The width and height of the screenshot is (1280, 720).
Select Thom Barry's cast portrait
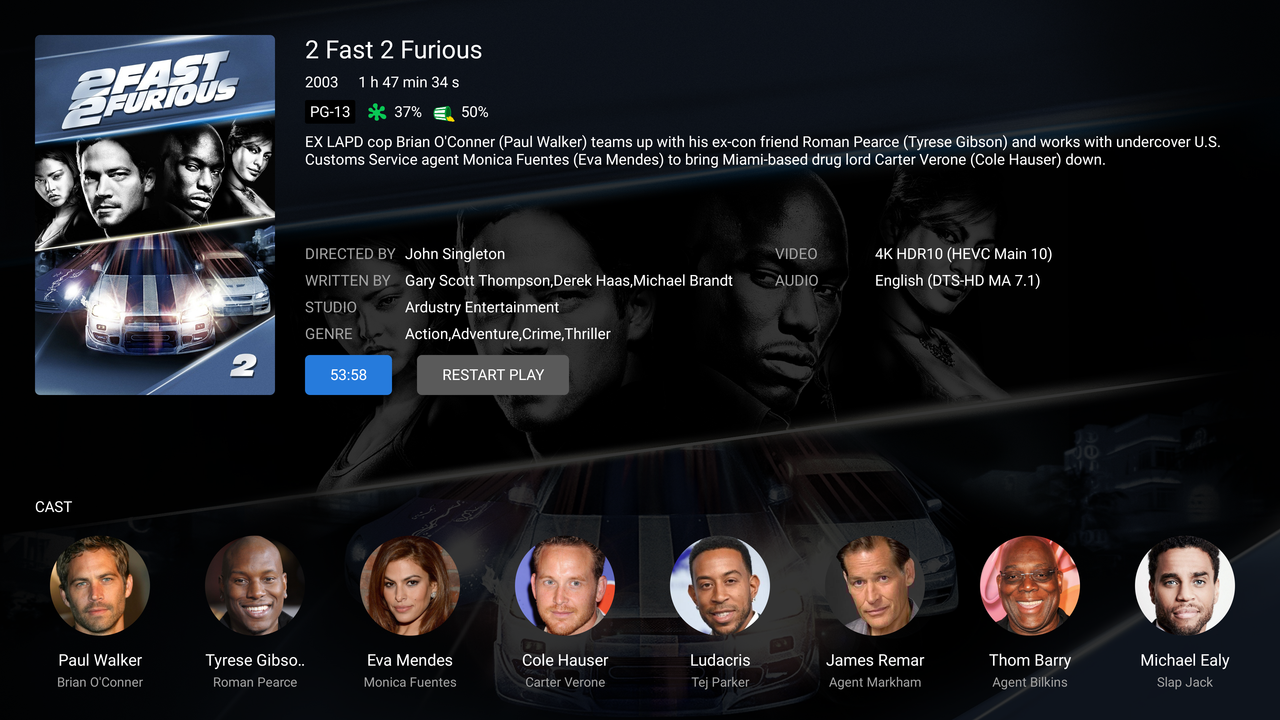coord(1030,586)
